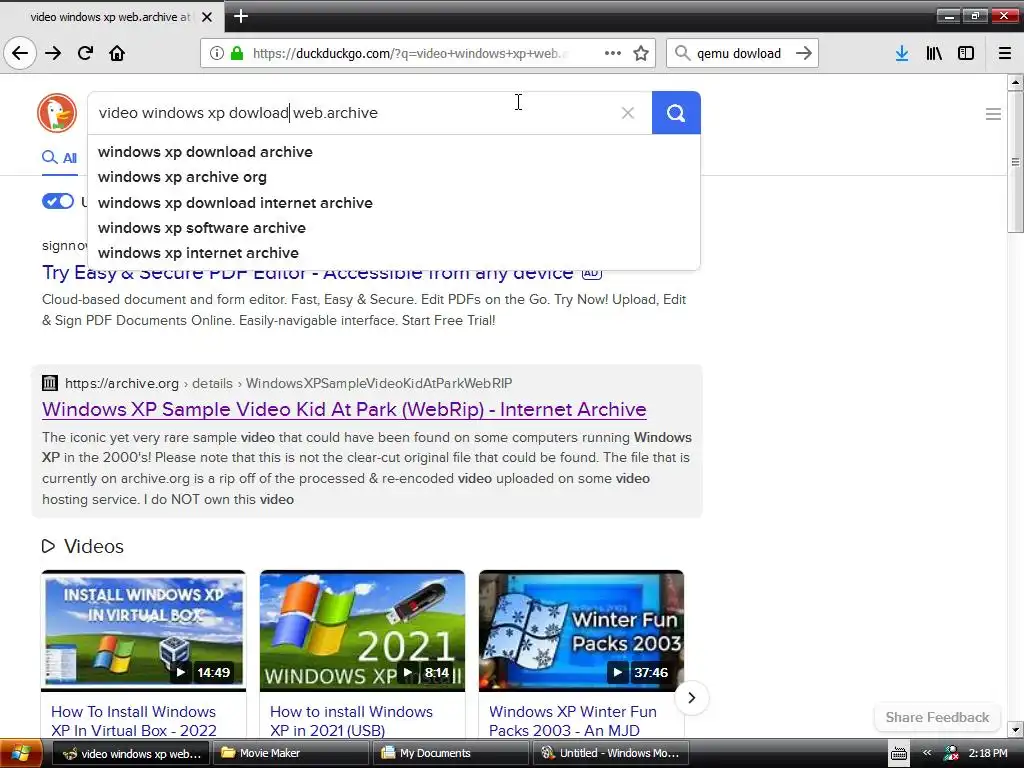Image resolution: width=1024 pixels, height=768 pixels.
Task: Select the All results tab
Action: pyautogui.click(x=59, y=158)
